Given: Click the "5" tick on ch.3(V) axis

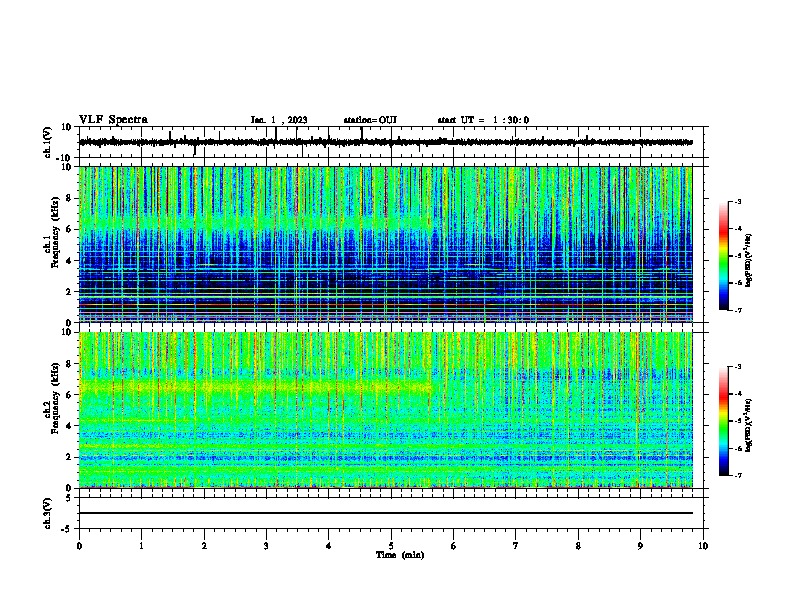Looking at the screenshot, I should [69, 497].
